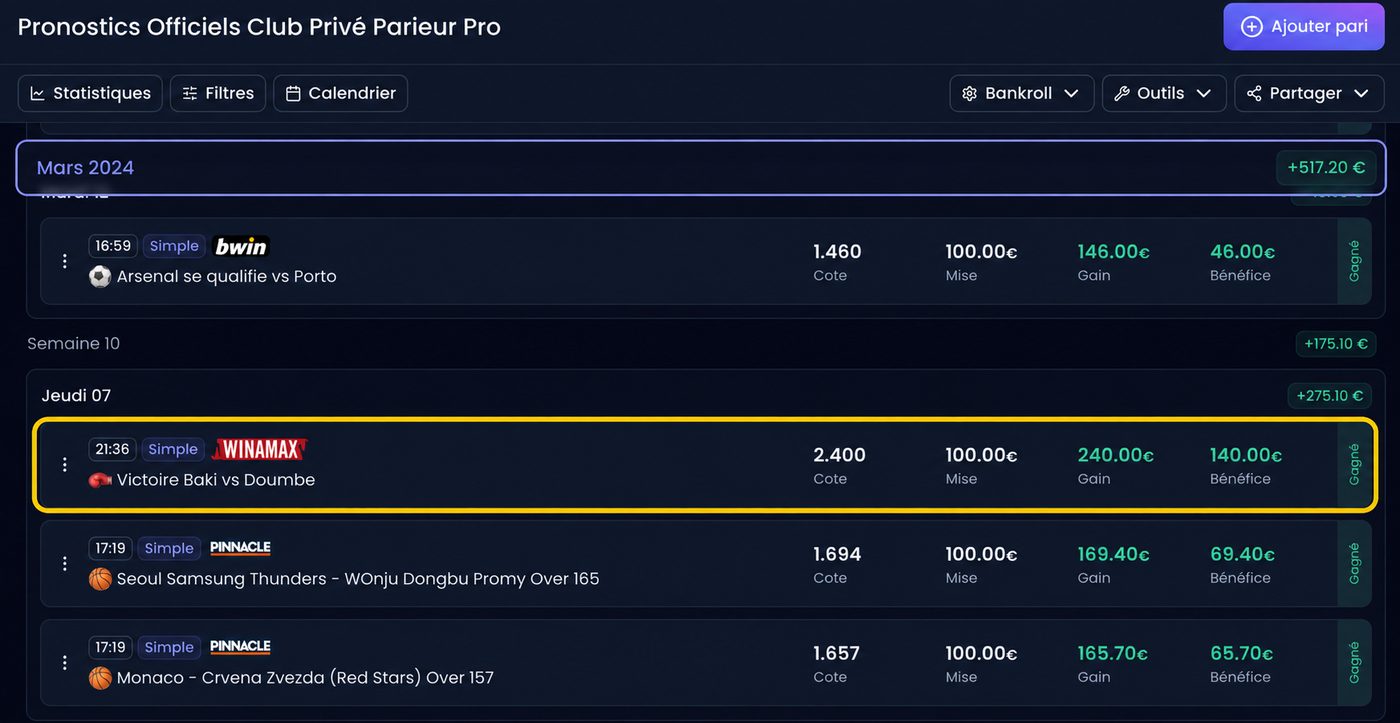This screenshot has height=723, width=1400.
Task: Open the Statistiques view
Action: [90, 93]
